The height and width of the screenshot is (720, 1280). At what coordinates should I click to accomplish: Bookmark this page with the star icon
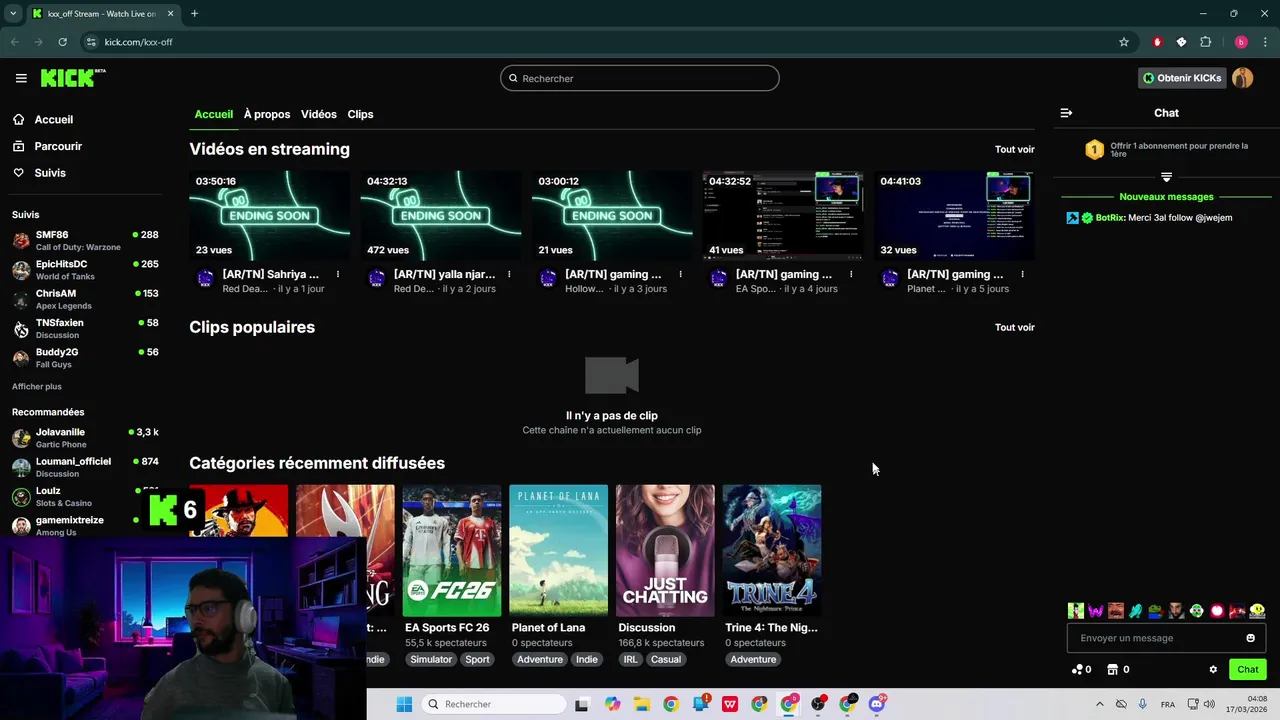1124,42
